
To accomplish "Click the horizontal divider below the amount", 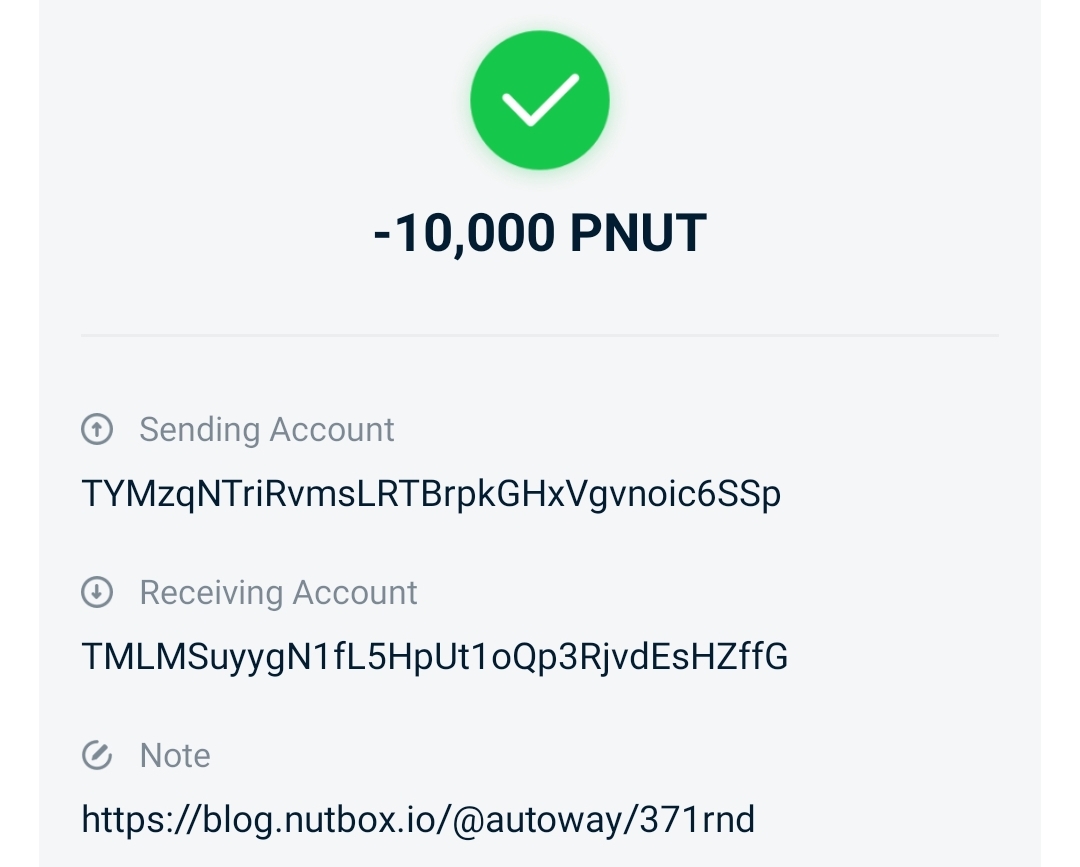I will pos(540,335).
